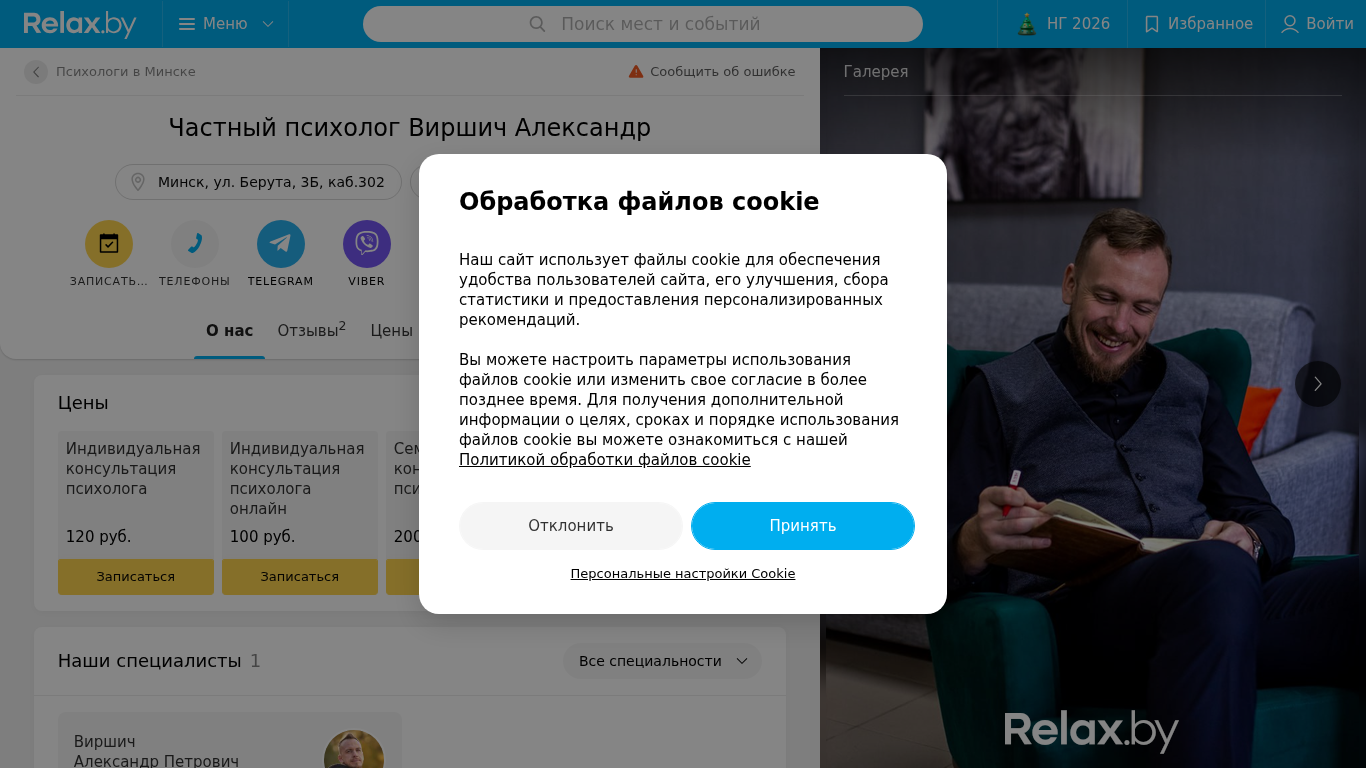Click the yellow calendar booking icon

click(x=109, y=244)
